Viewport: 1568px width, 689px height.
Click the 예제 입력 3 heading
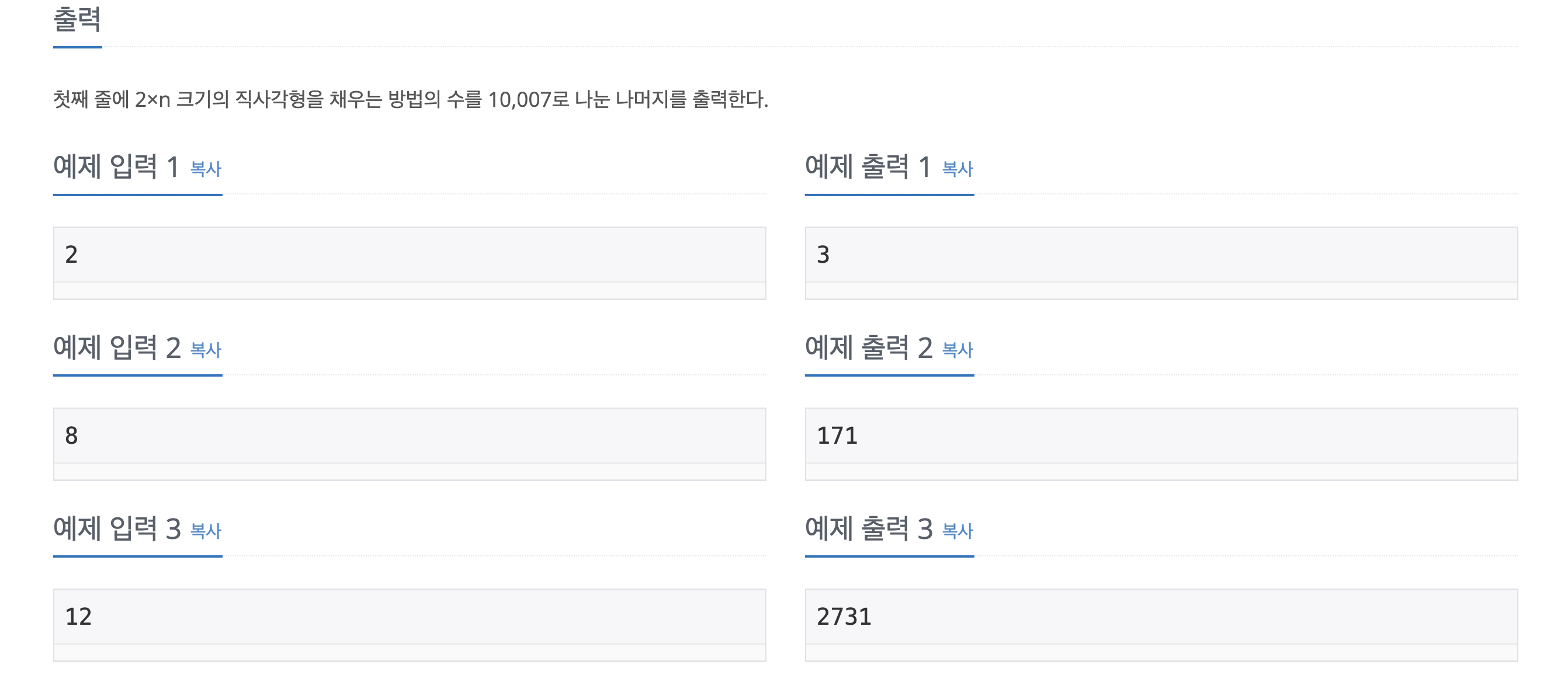coord(117,529)
